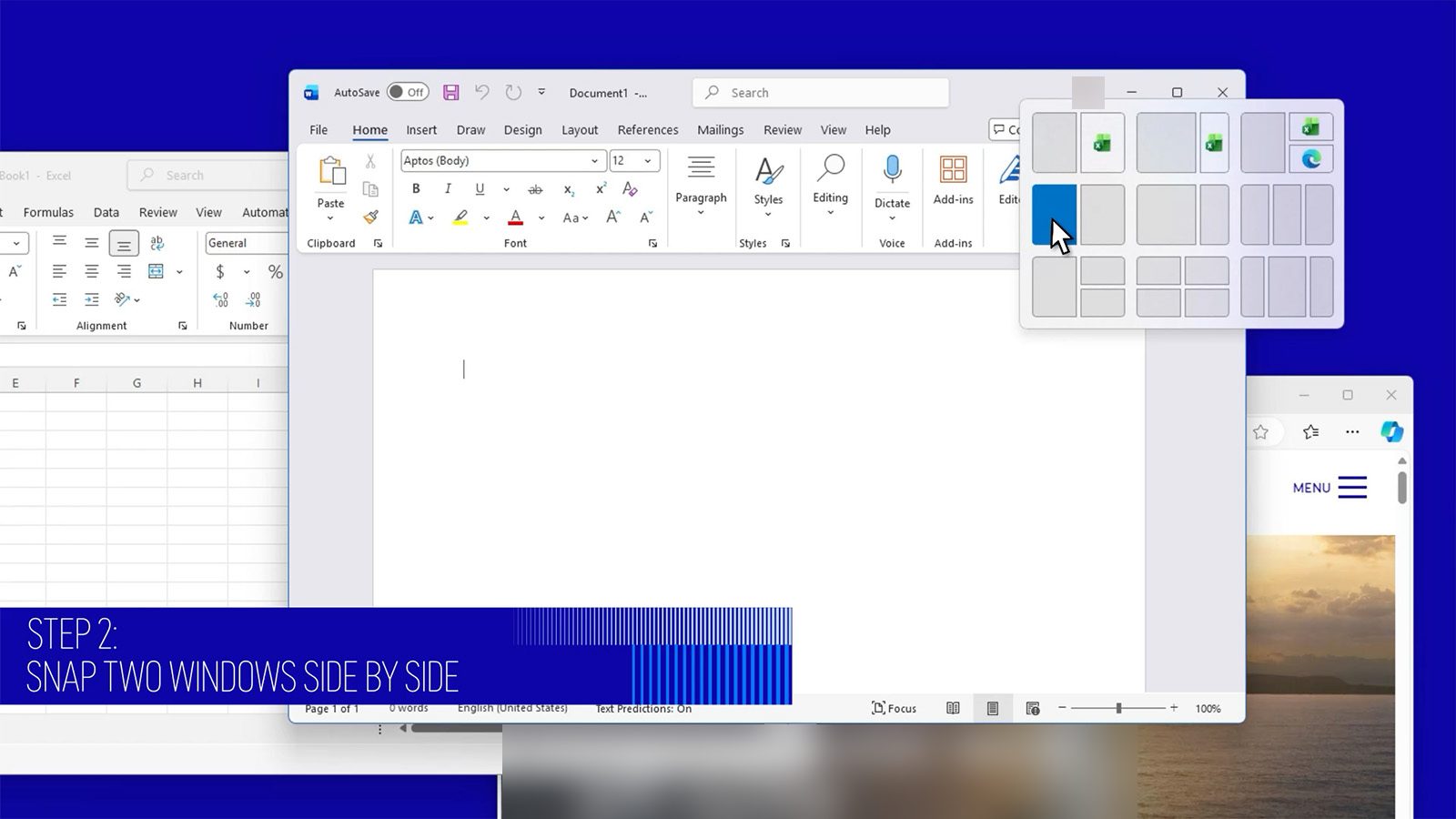The image size is (1456, 819).
Task: Click the Copilot icon in Edge
Action: [x=1391, y=431]
